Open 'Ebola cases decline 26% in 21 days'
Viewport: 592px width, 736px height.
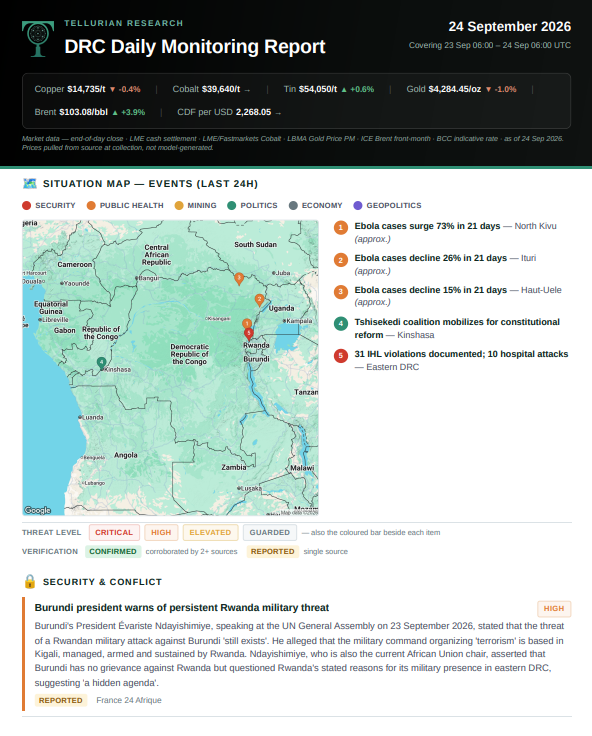click(x=431, y=258)
